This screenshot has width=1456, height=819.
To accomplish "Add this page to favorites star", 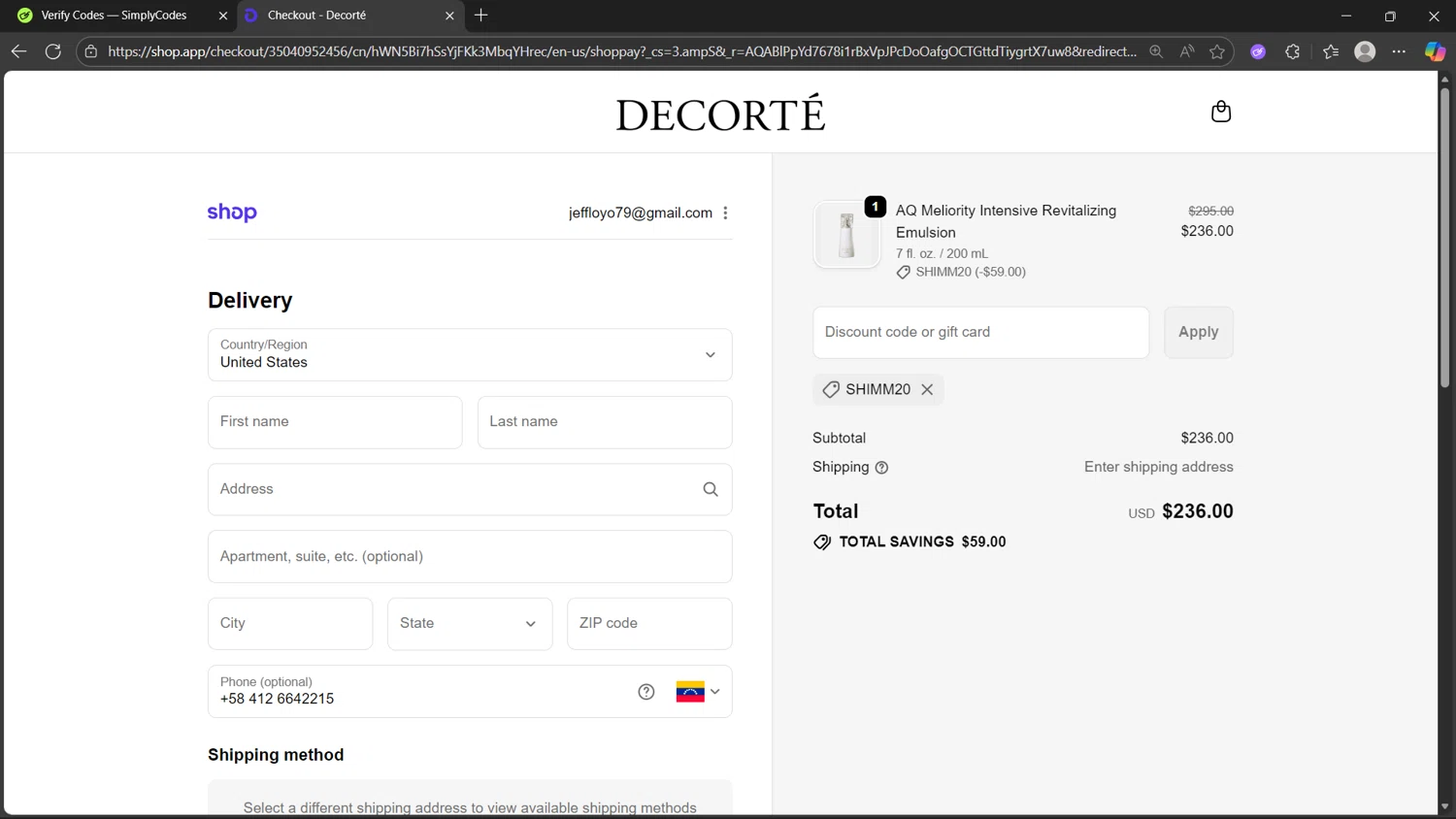I will pos(1217,51).
